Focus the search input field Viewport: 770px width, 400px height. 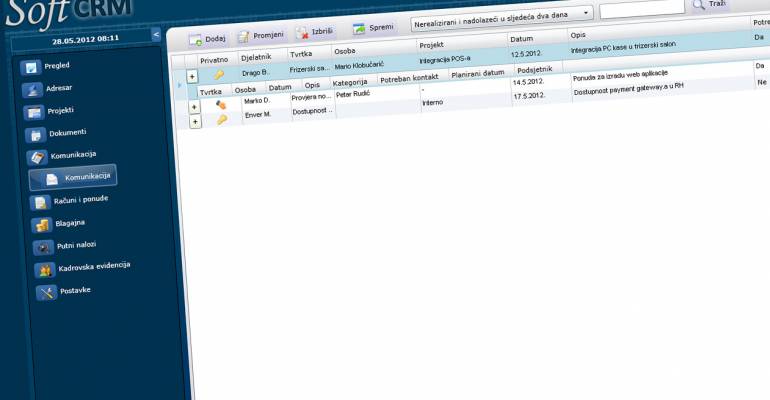coord(642,8)
